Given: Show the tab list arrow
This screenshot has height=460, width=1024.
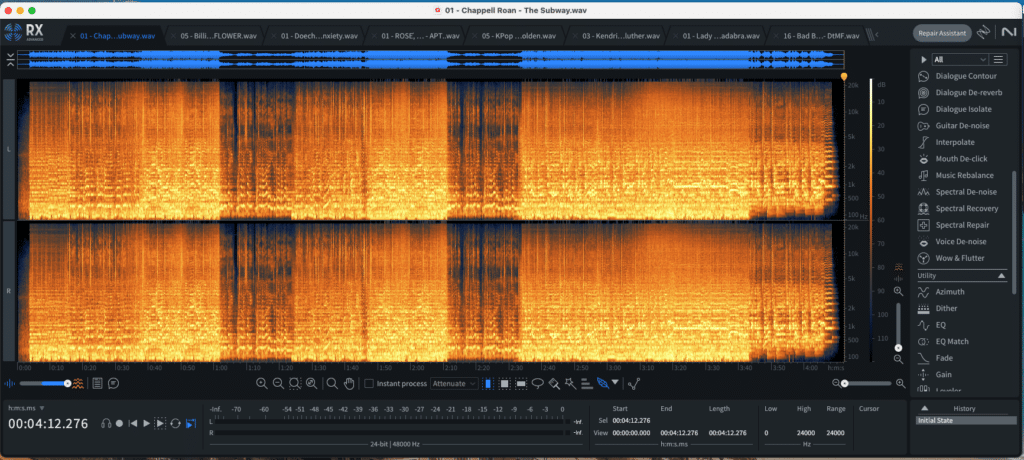Looking at the screenshot, I should [x=876, y=35].
